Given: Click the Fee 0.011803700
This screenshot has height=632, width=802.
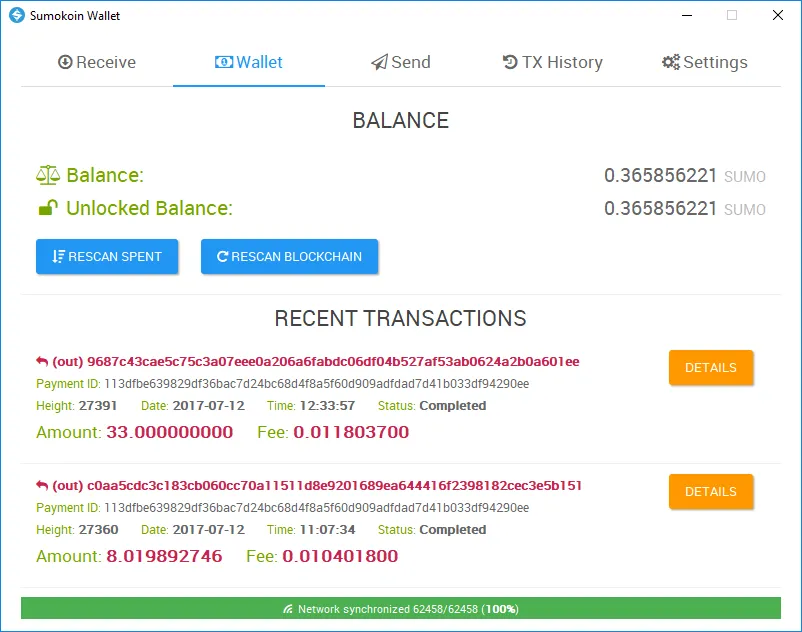Looking at the screenshot, I should tap(351, 433).
